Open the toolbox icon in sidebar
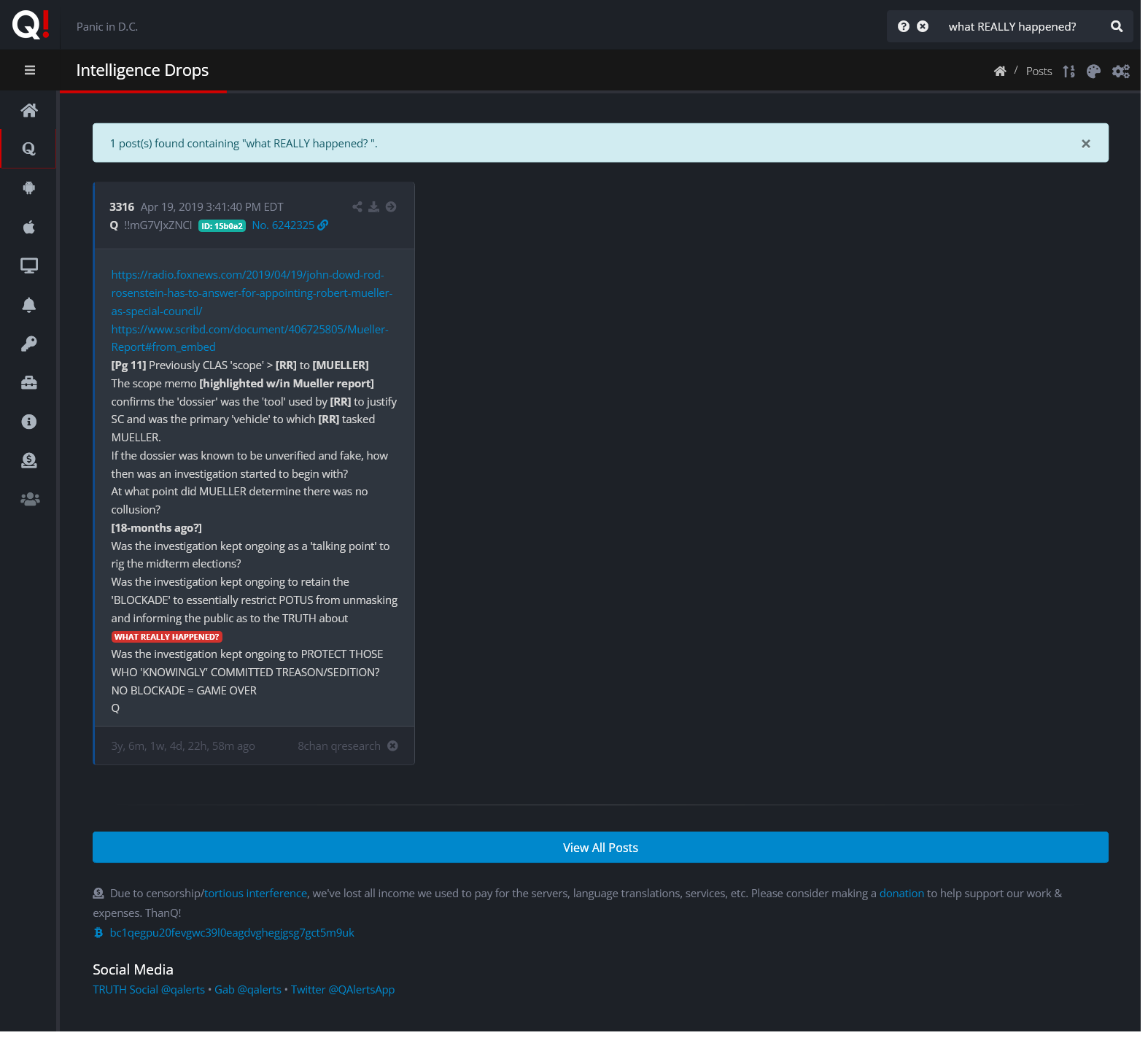Image resolution: width=1148 pixels, height=1038 pixels. click(29, 382)
